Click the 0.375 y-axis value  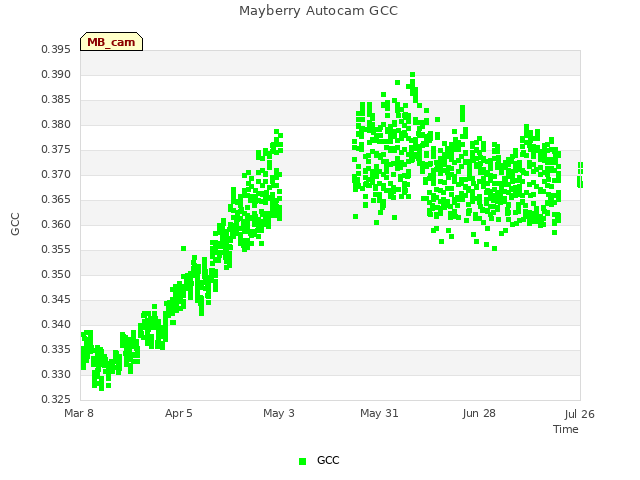point(56,150)
